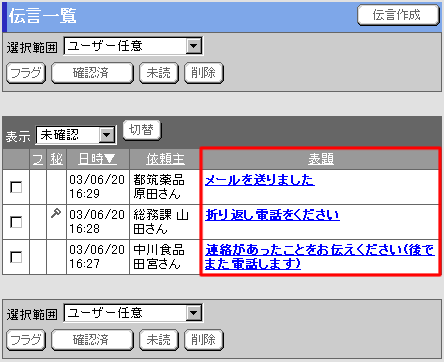Image resolution: width=444 pixels, height=362 pixels.
Task: Click the secret pin icon in 総務課 row
Action: 56,213
